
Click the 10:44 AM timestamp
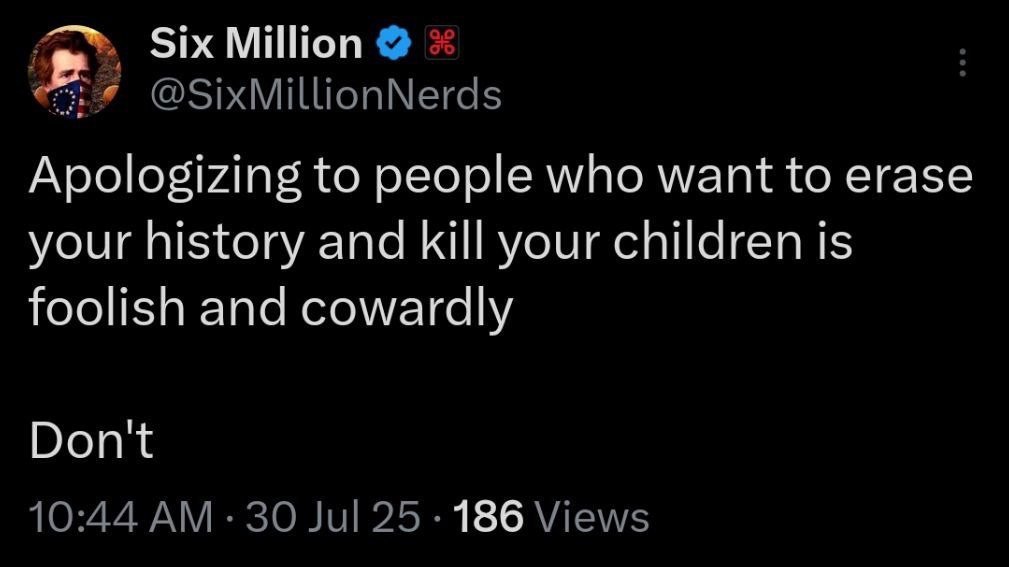pyautogui.click(x=121, y=517)
